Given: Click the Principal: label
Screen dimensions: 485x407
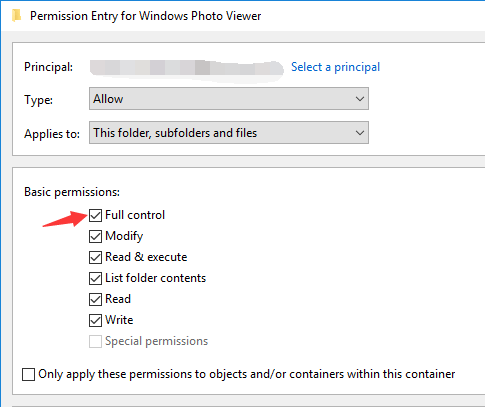Looking at the screenshot, I should pyautogui.click(x=49, y=67).
